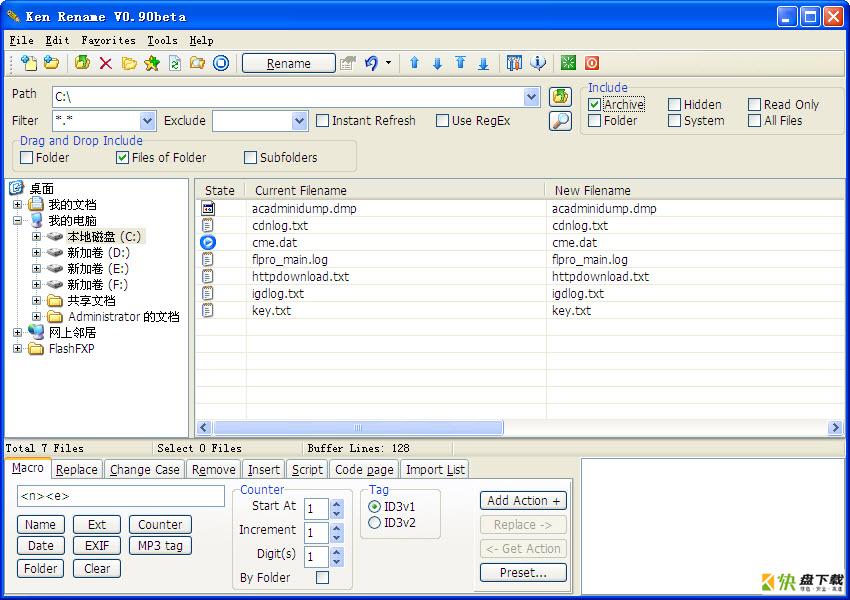
Task: Switch to the Import List tab
Action: [x=435, y=470]
